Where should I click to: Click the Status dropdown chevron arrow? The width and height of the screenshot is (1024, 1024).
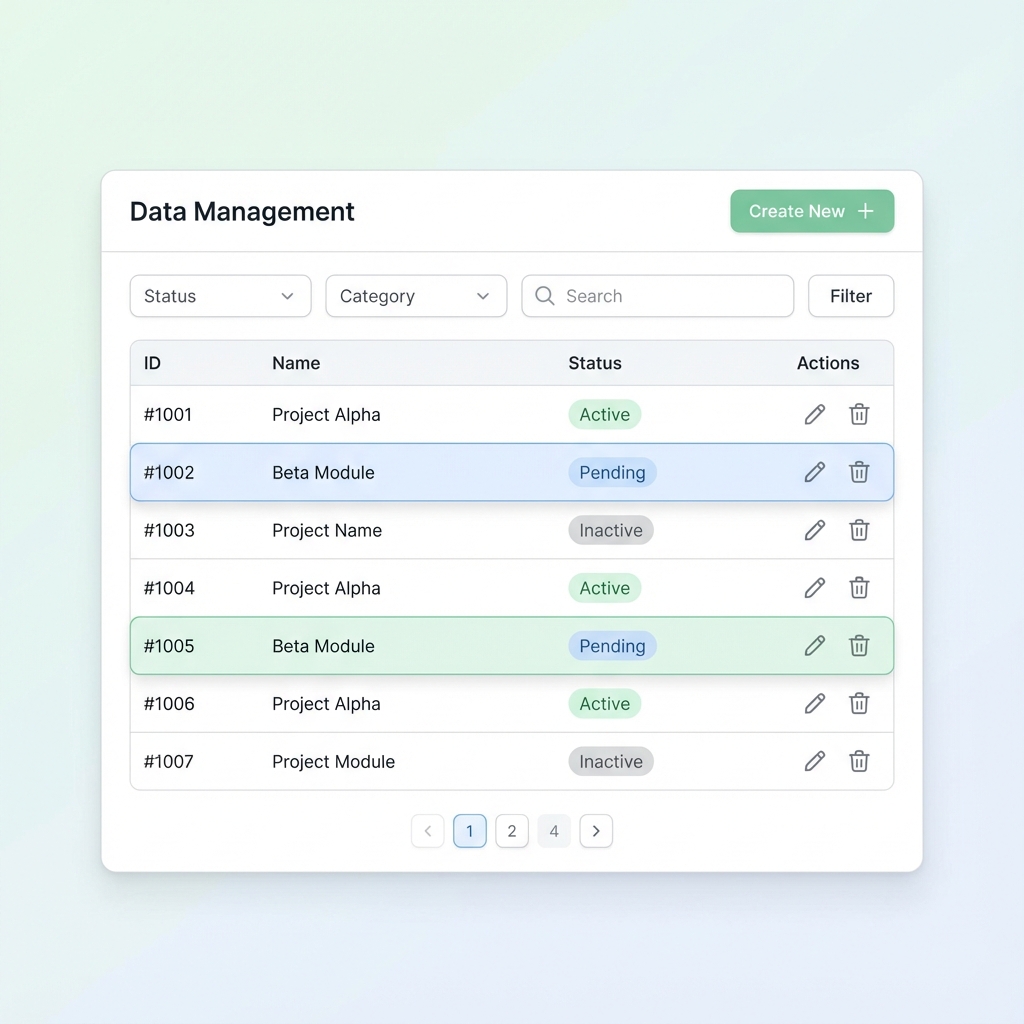(x=288, y=296)
